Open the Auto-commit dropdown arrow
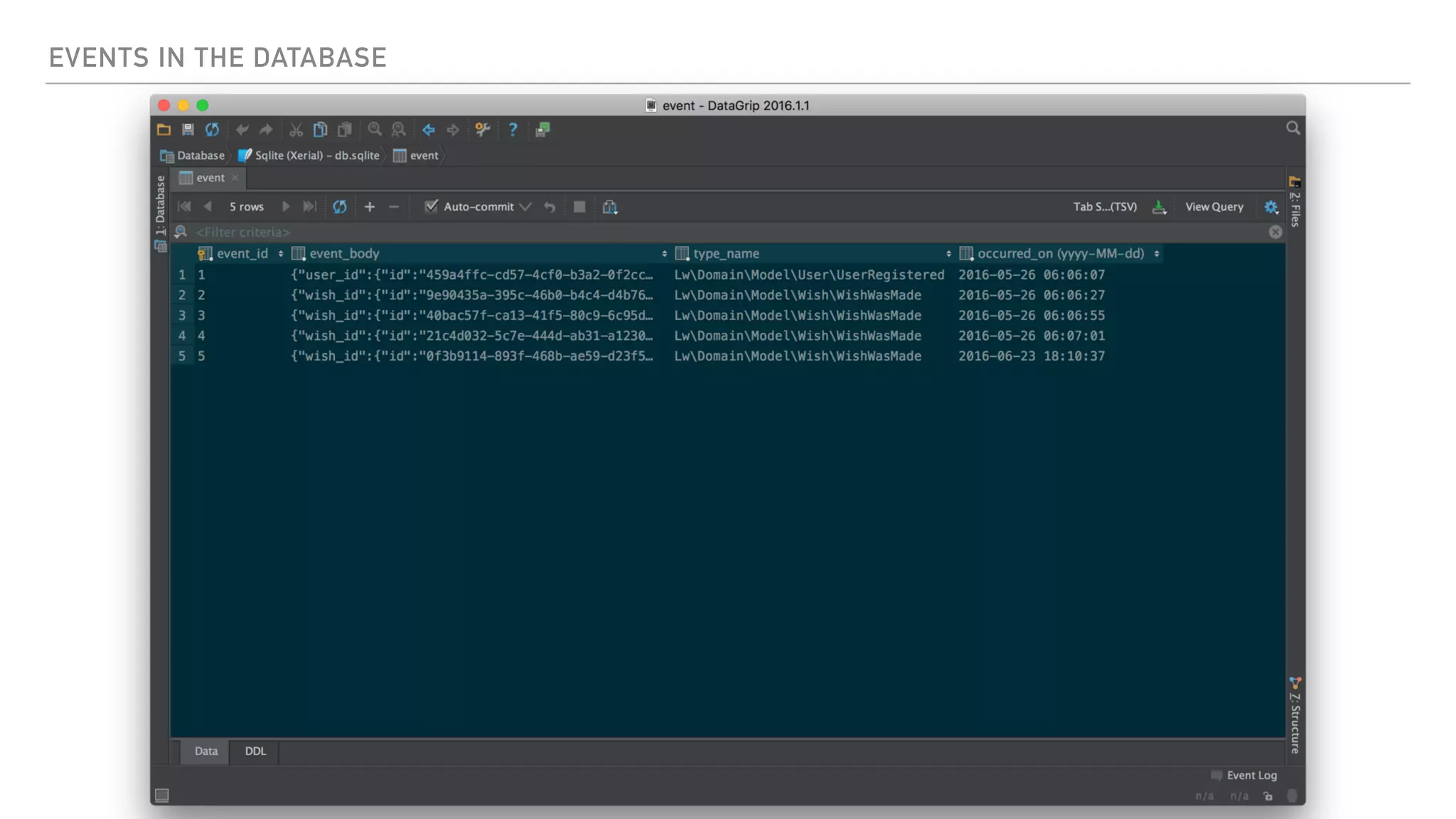This screenshot has width=1456, height=819. [x=525, y=207]
